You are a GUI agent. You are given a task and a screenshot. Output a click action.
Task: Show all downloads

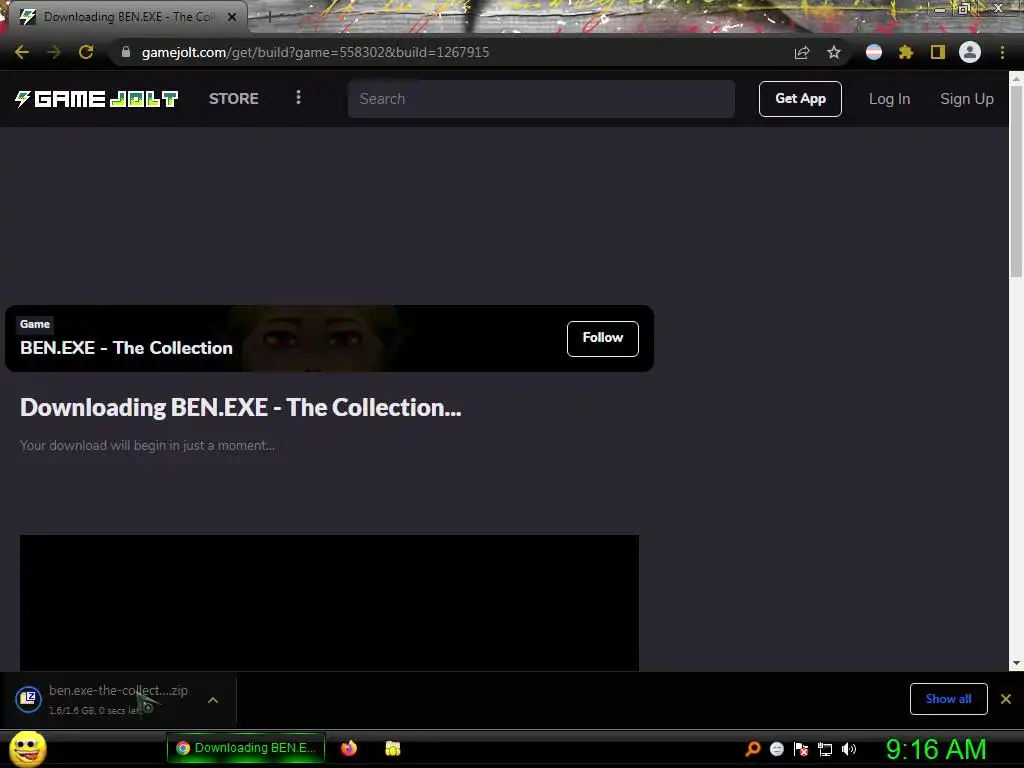pyautogui.click(x=948, y=699)
